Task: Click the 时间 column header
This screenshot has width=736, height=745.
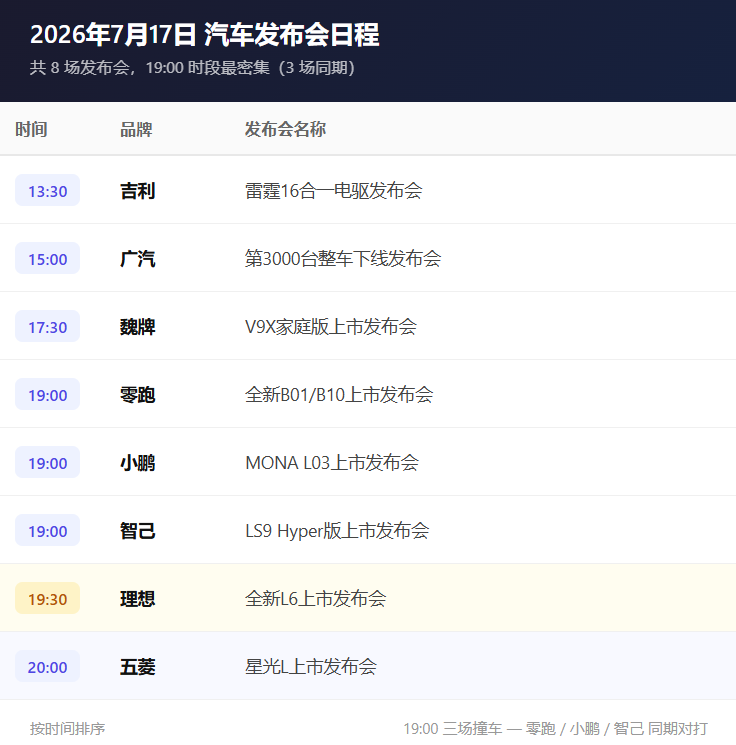Action: click(31, 129)
